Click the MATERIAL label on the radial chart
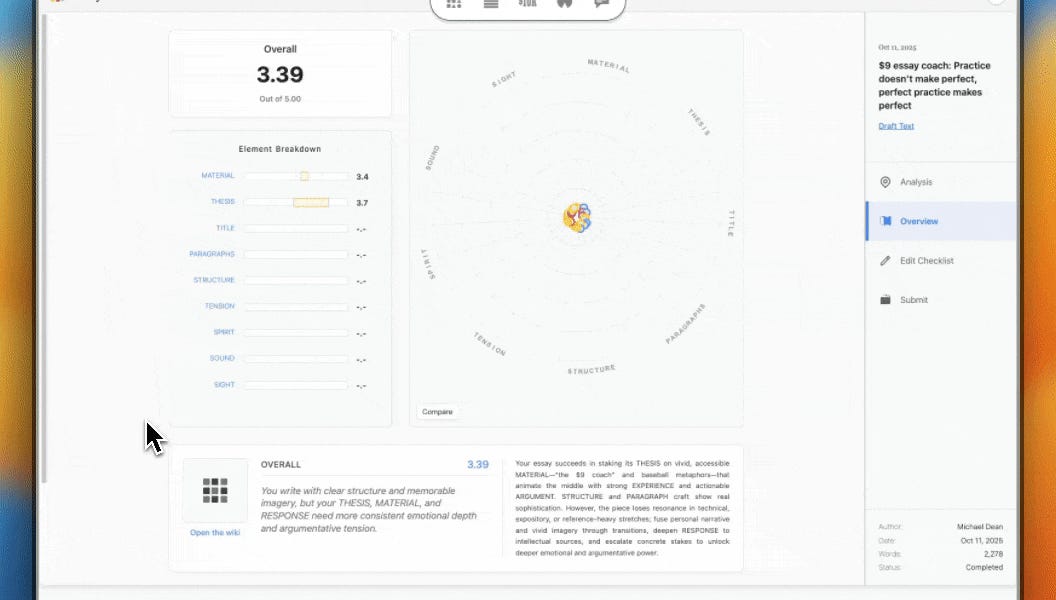 609,65
